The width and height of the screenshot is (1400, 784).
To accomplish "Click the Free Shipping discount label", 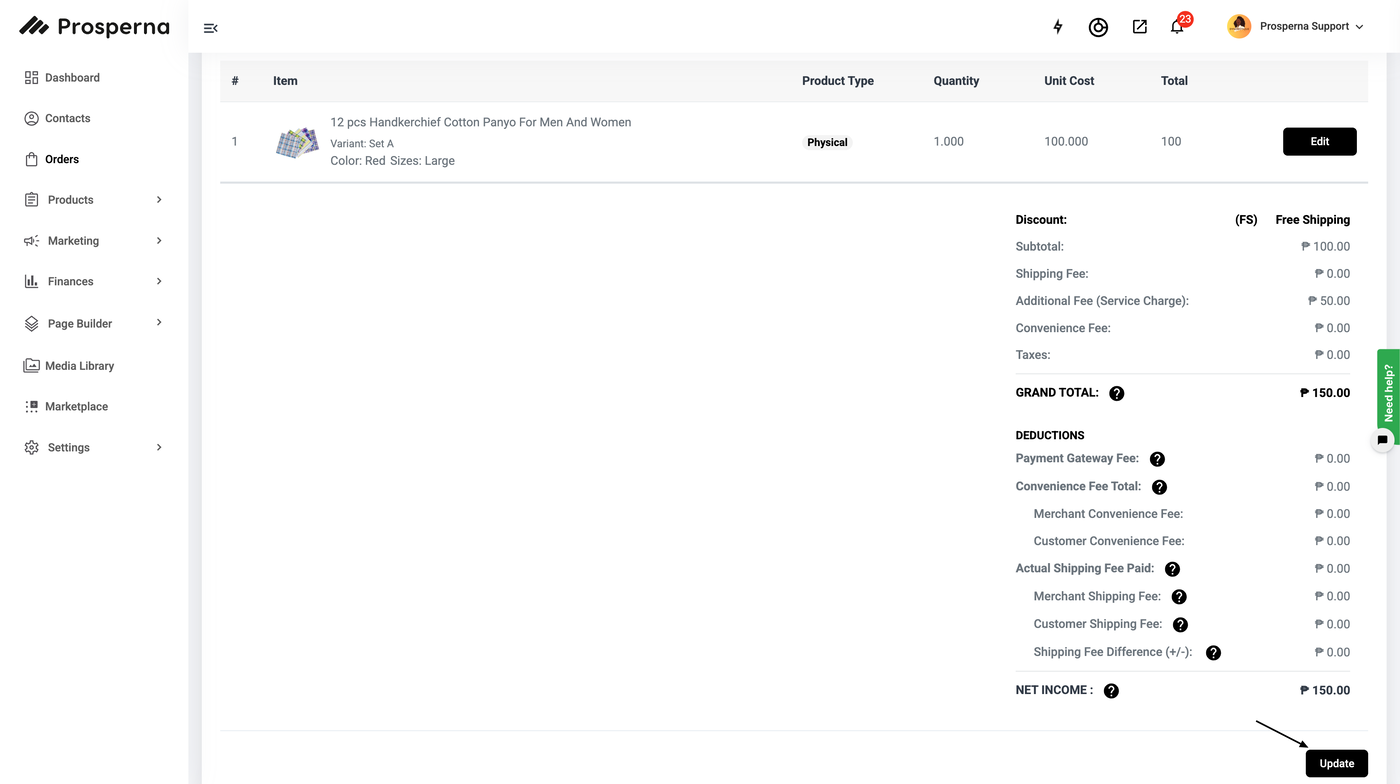I will pyautogui.click(x=1312, y=220).
